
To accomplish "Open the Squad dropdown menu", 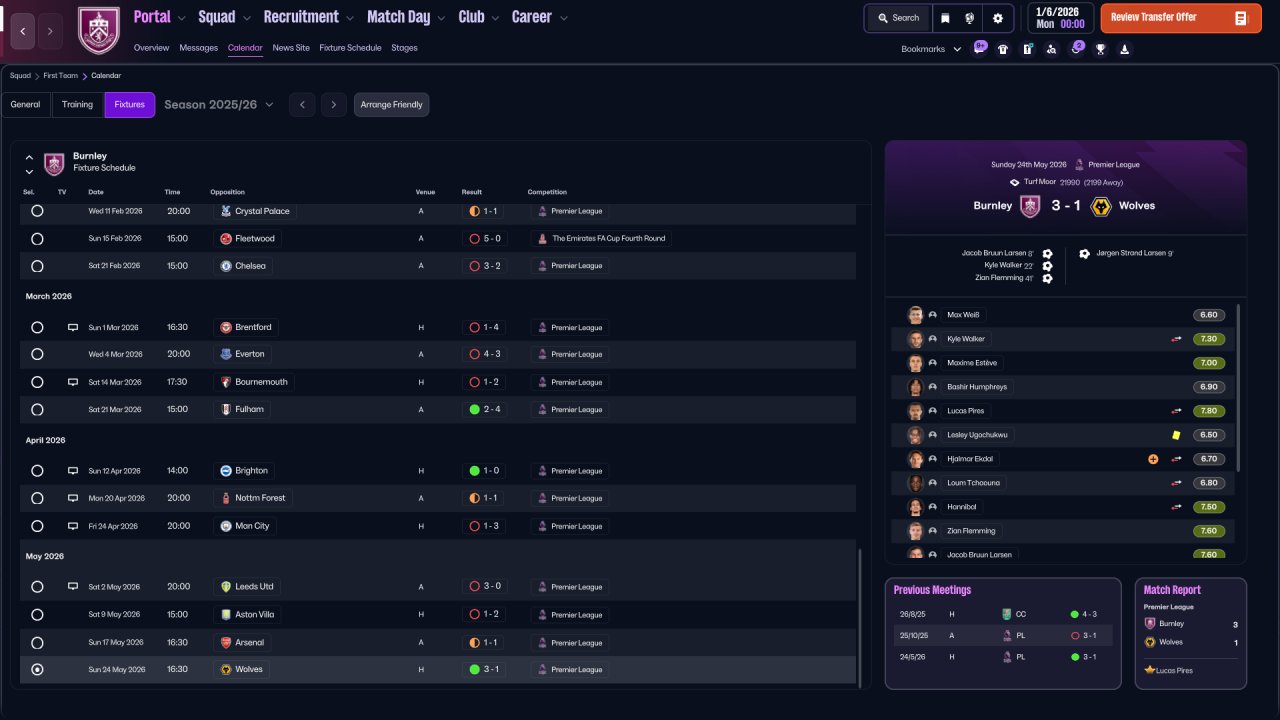I will [x=225, y=17].
